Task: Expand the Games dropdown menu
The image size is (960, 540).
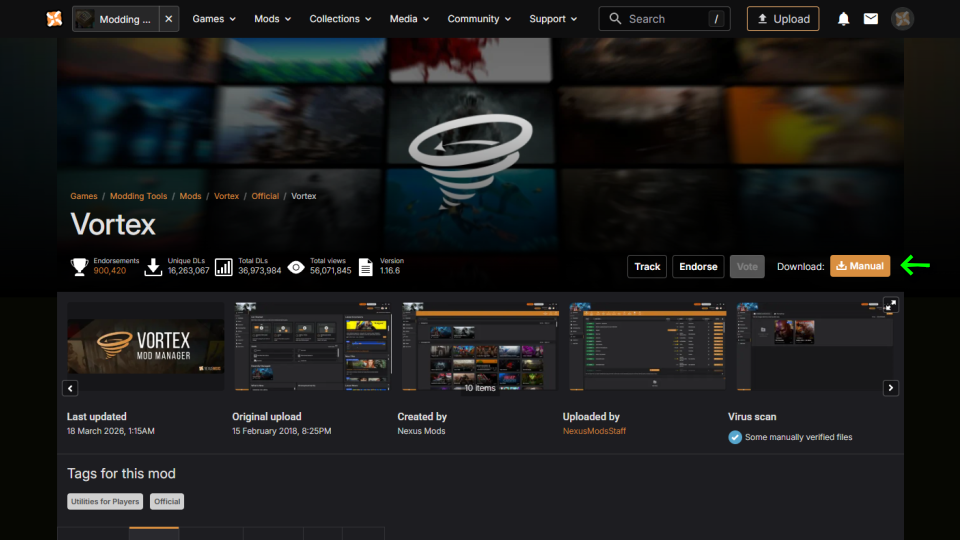Action: pyautogui.click(x=214, y=19)
